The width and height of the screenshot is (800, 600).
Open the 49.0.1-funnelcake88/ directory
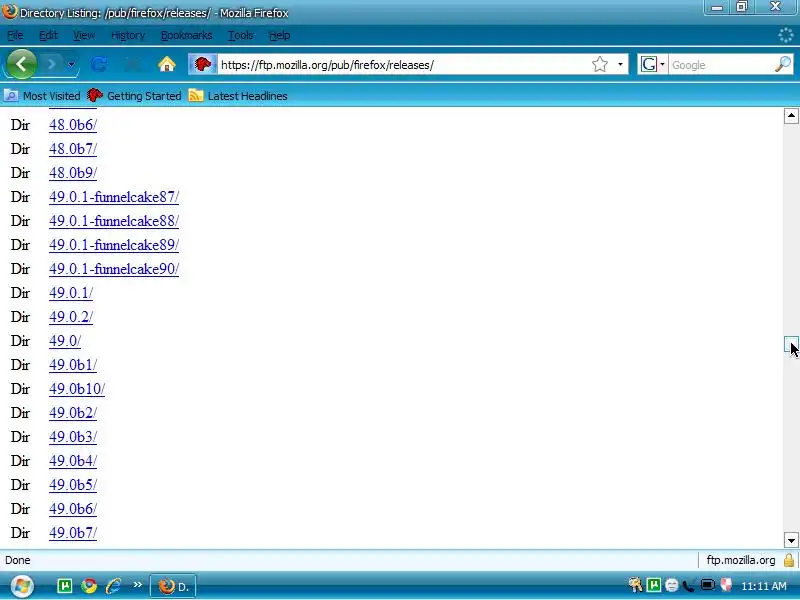(x=114, y=221)
